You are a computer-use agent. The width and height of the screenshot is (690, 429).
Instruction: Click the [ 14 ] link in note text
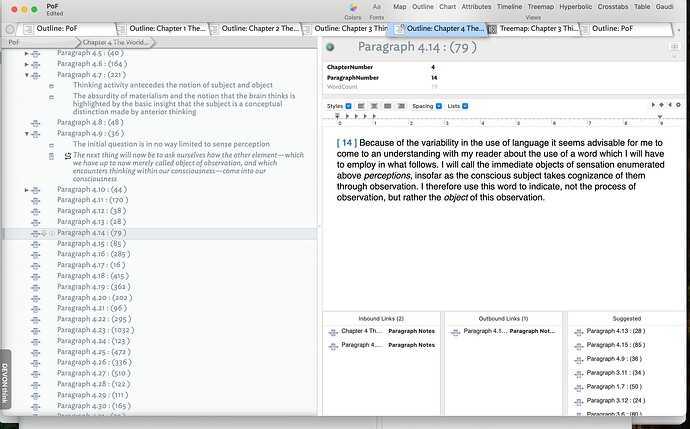coord(347,143)
